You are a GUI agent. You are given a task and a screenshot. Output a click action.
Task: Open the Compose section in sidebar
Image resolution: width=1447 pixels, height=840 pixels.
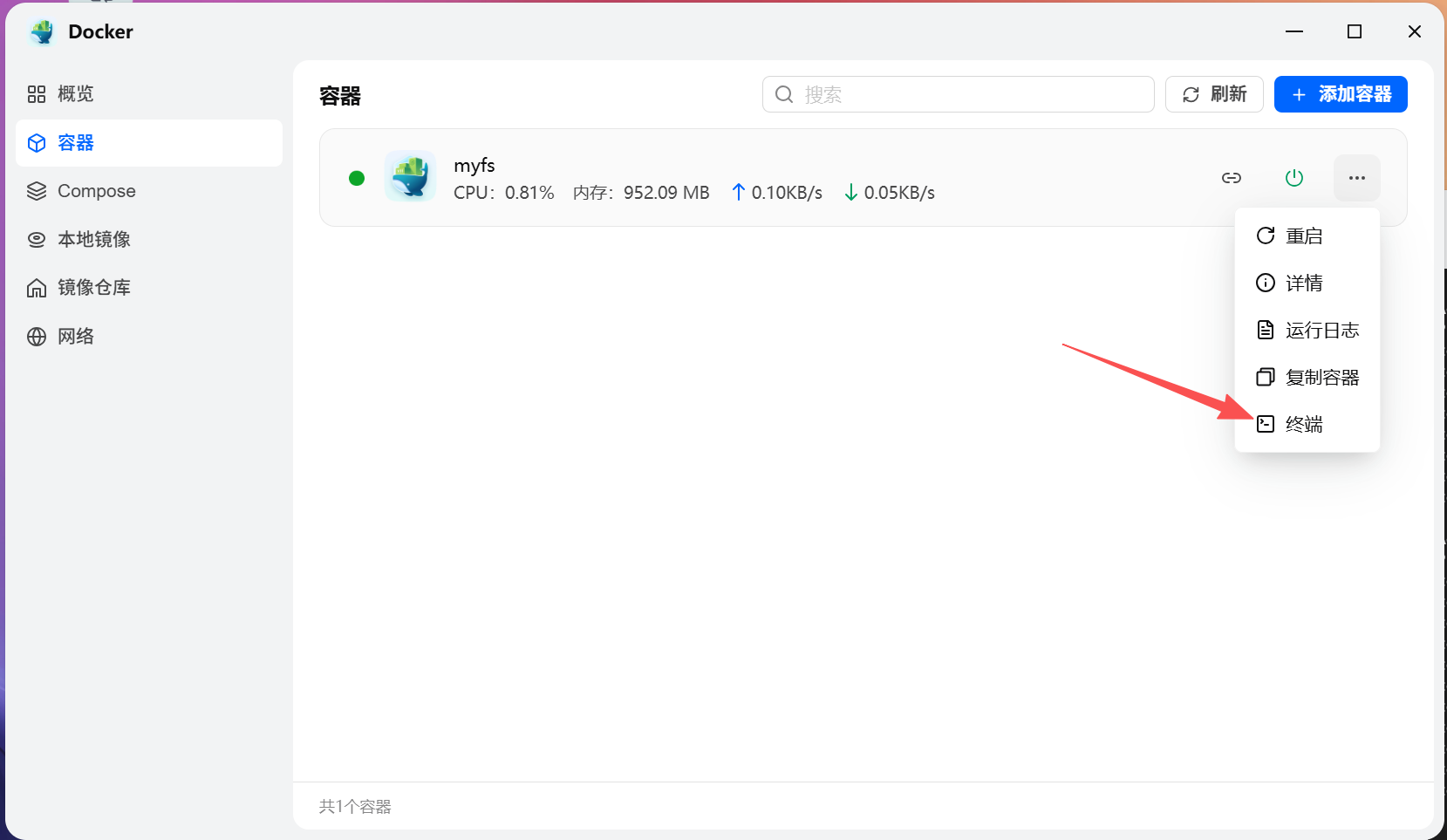point(95,190)
